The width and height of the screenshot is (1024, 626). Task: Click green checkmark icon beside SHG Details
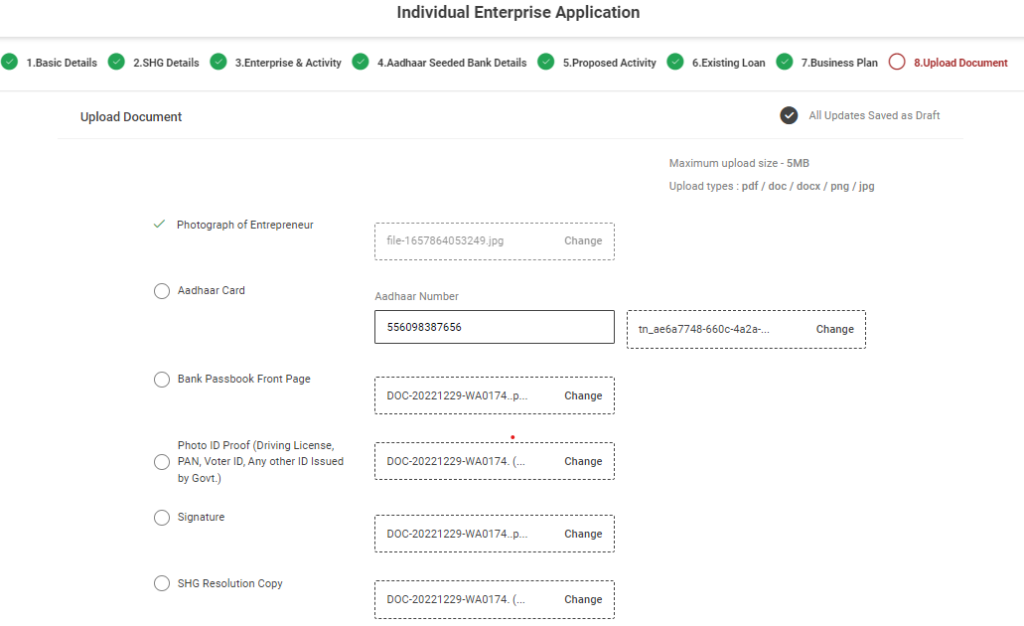point(116,62)
